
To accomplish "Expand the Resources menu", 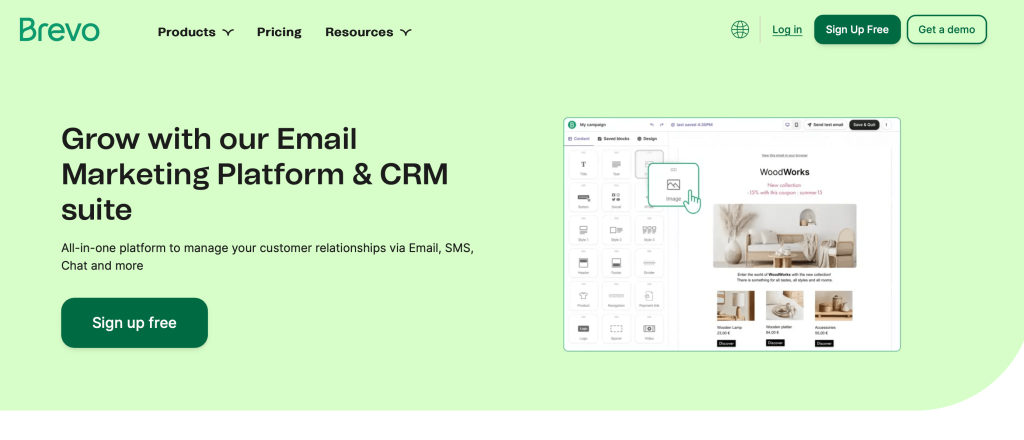I will click(368, 32).
